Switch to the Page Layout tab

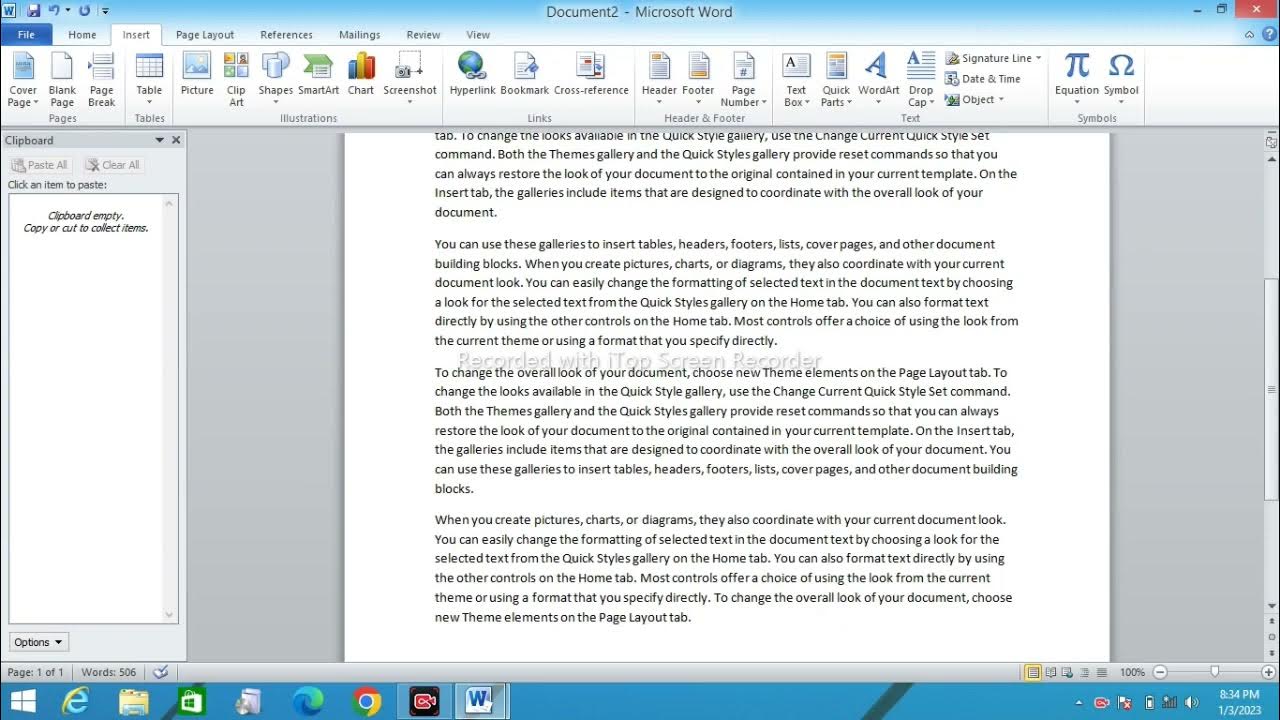[205, 34]
